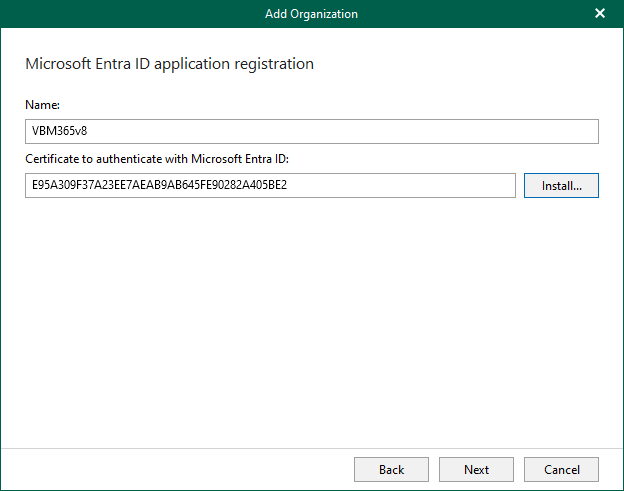Proceed with the Next button
The image size is (624, 491).
tap(477, 469)
